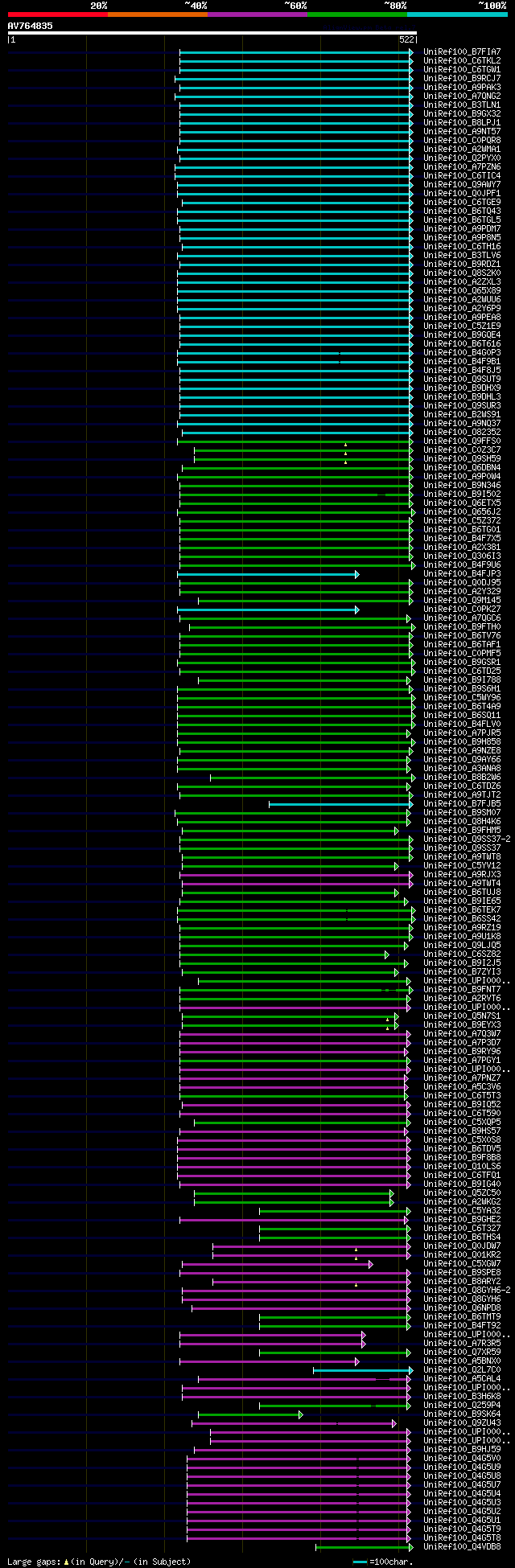515x1568 pixels.
Task: Select the UniRef100_A7PJR5 label
Action: [462, 733]
